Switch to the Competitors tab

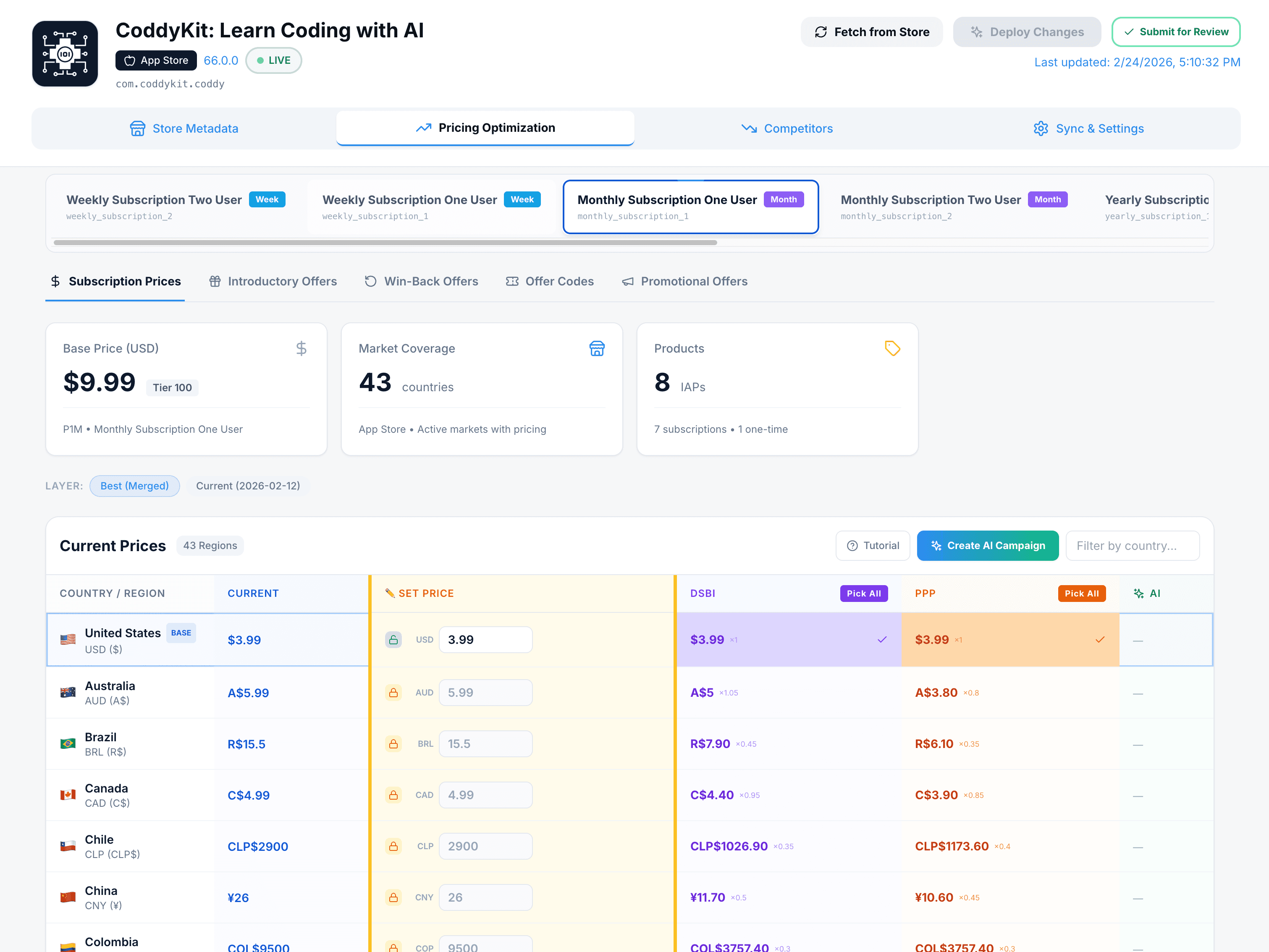point(787,128)
